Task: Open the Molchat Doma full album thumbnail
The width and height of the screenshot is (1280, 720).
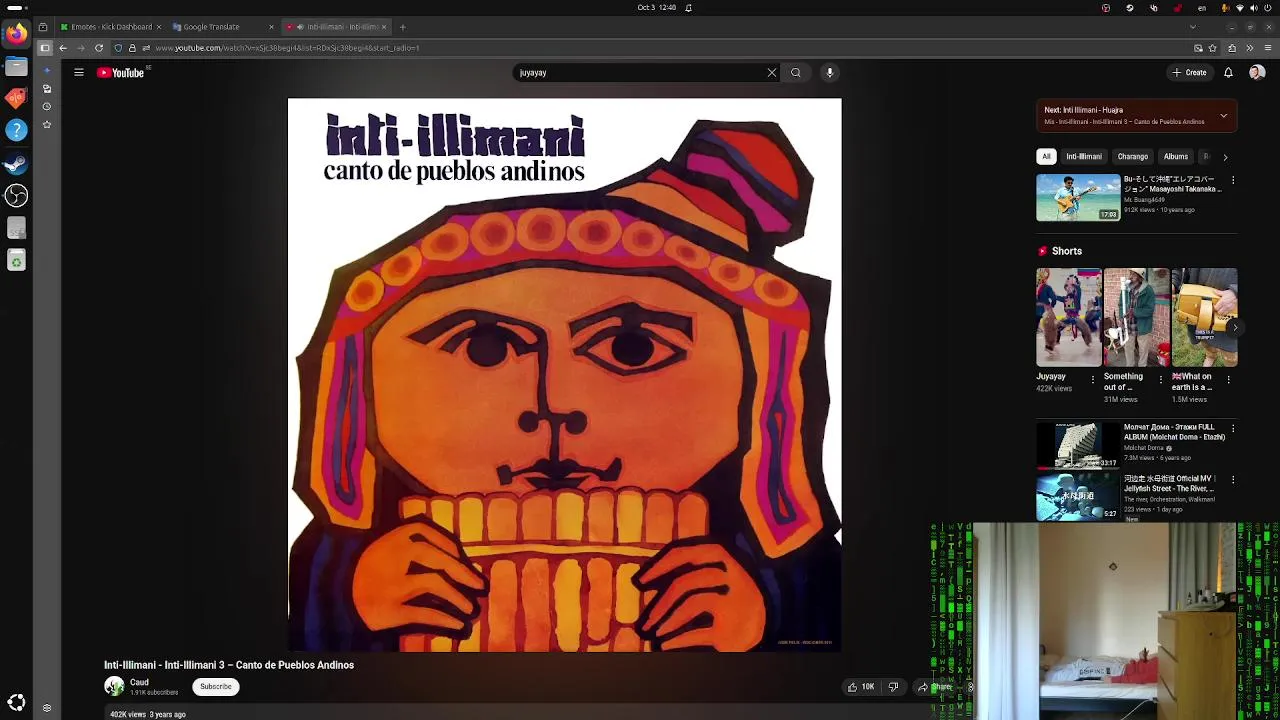Action: tap(1078, 445)
